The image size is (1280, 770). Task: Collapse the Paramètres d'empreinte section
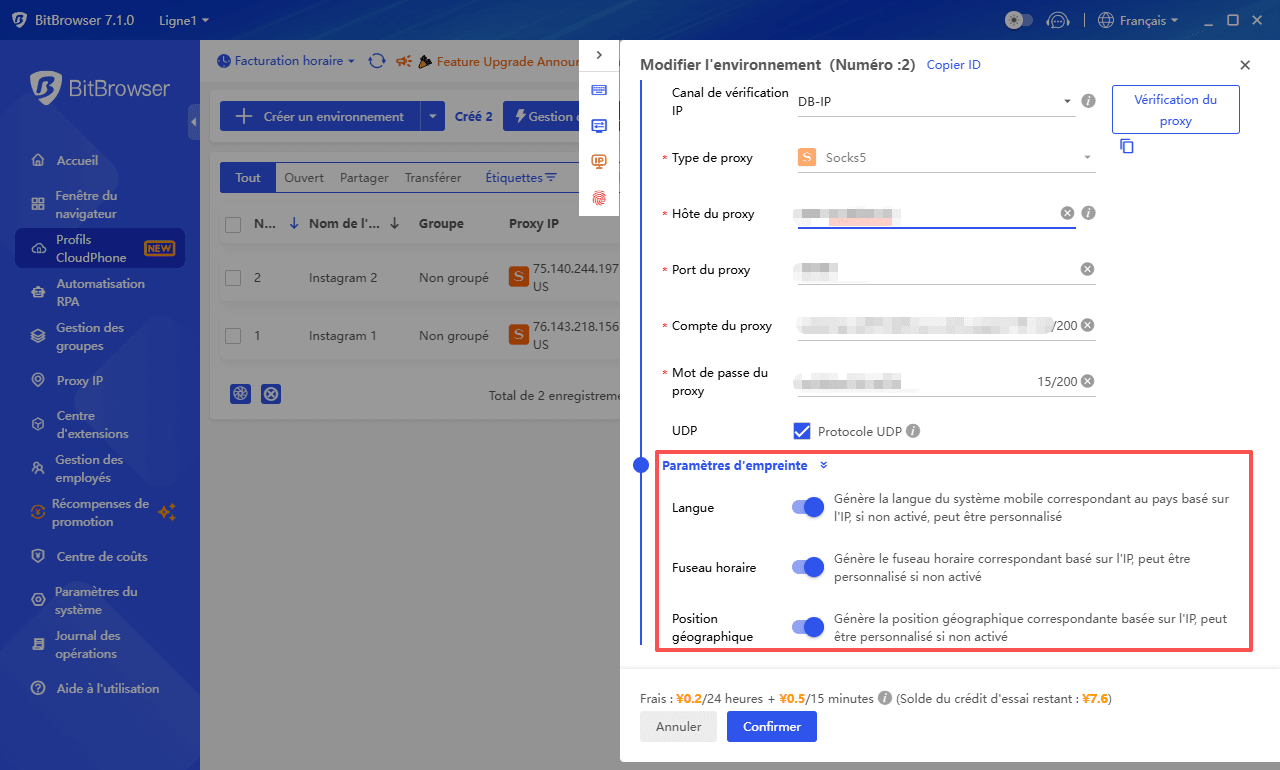[x=824, y=465]
